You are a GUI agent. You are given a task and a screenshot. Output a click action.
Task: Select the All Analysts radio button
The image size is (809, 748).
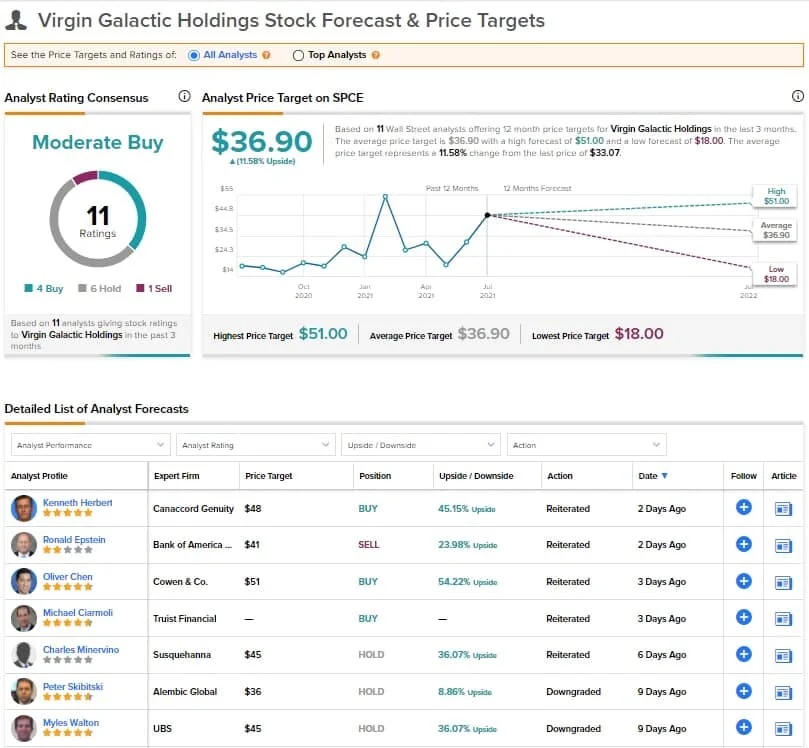tap(194, 55)
